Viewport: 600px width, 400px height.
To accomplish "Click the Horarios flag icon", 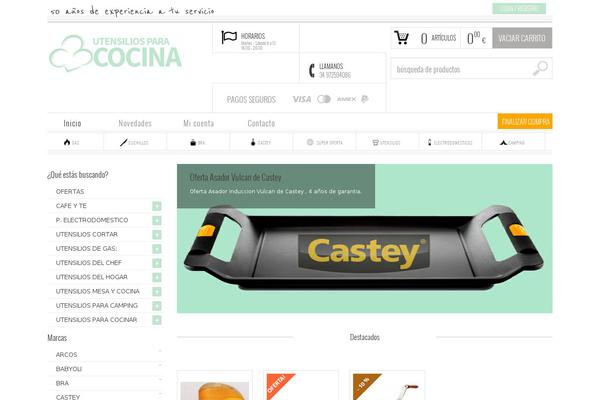I will point(229,38).
